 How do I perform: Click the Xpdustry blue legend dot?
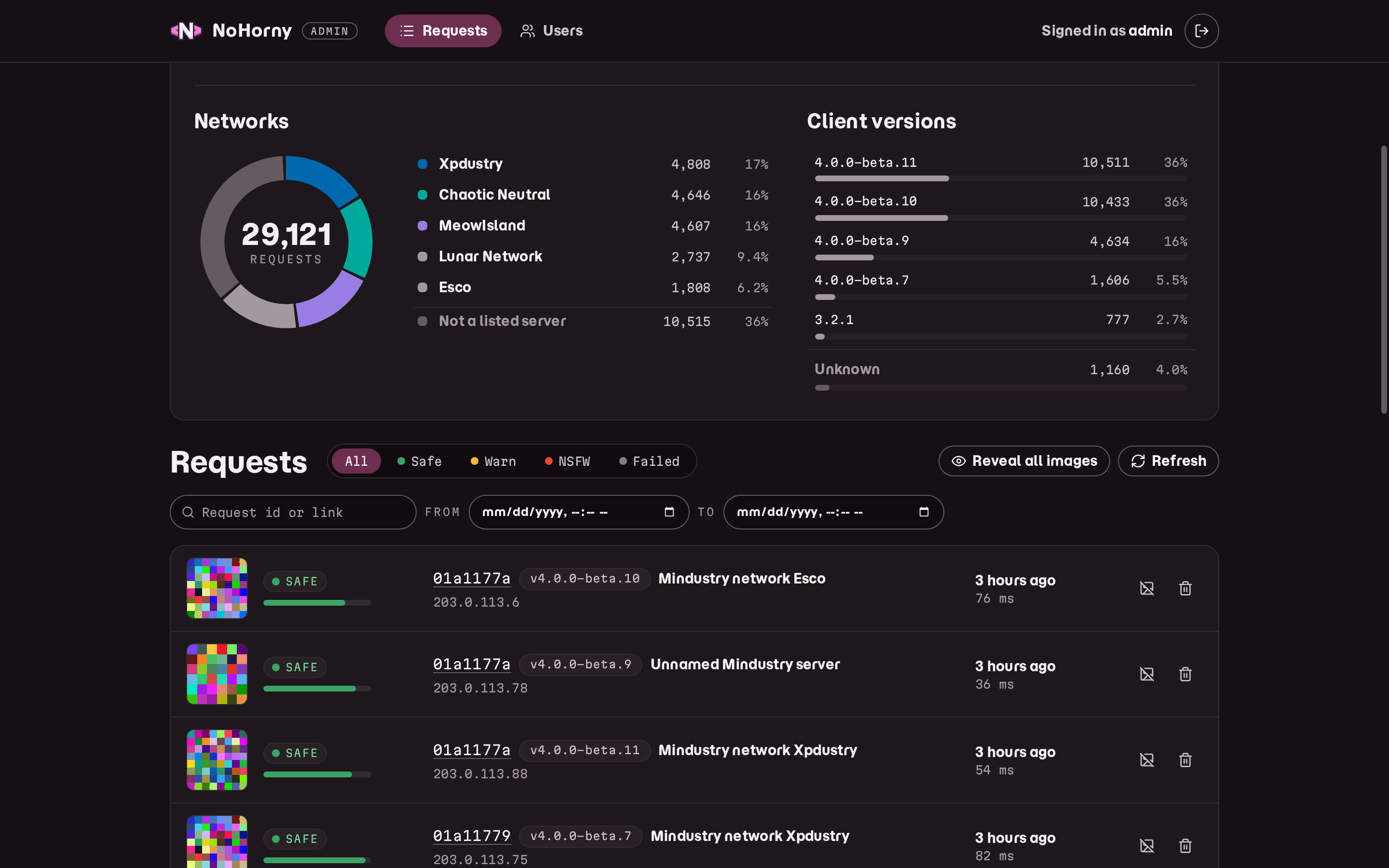coord(422,164)
